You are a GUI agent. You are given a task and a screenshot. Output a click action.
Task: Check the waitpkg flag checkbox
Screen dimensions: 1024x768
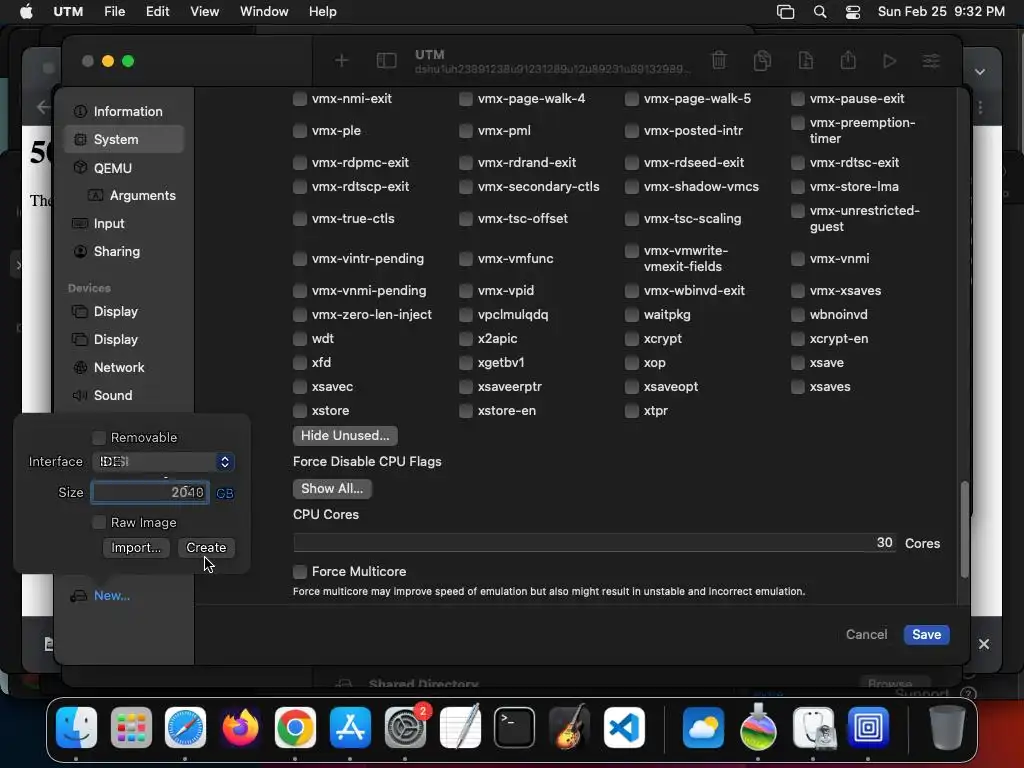[632, 315]
